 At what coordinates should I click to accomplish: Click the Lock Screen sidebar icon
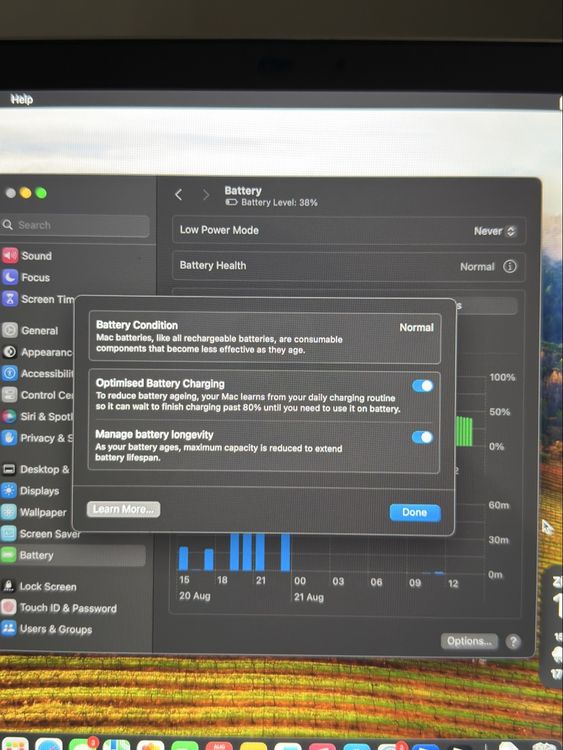tap(9, 586)
